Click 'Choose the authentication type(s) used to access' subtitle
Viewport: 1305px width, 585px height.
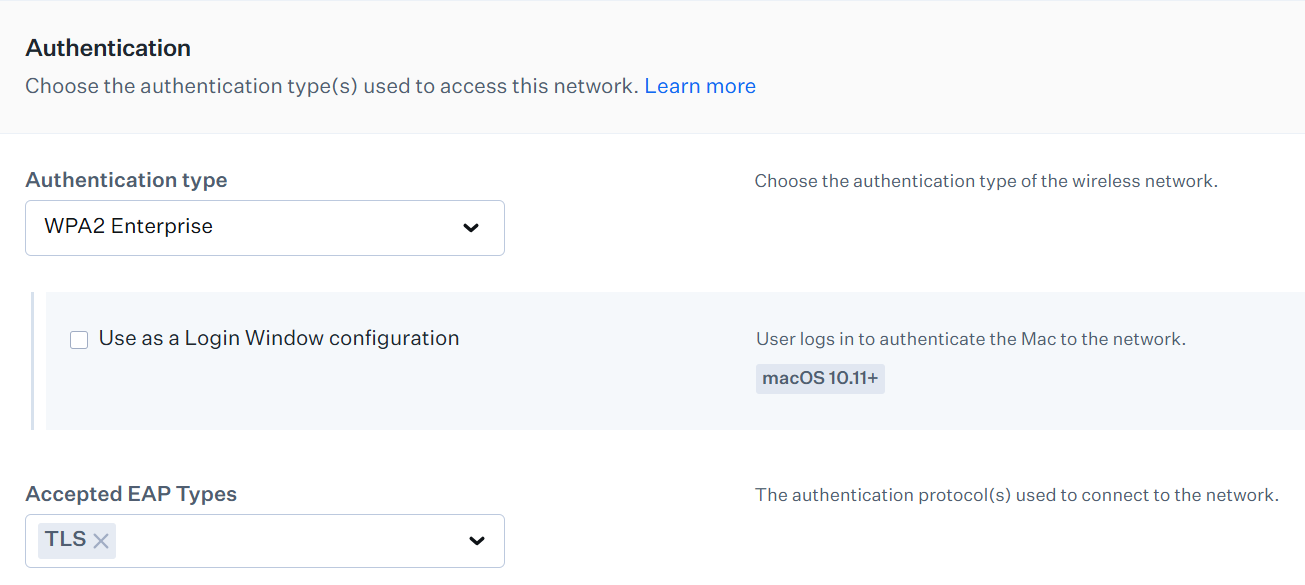[331, 86]
